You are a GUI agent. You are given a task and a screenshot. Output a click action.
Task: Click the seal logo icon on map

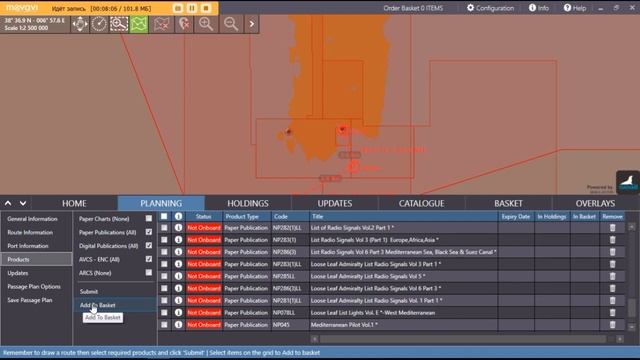(628, 182)
